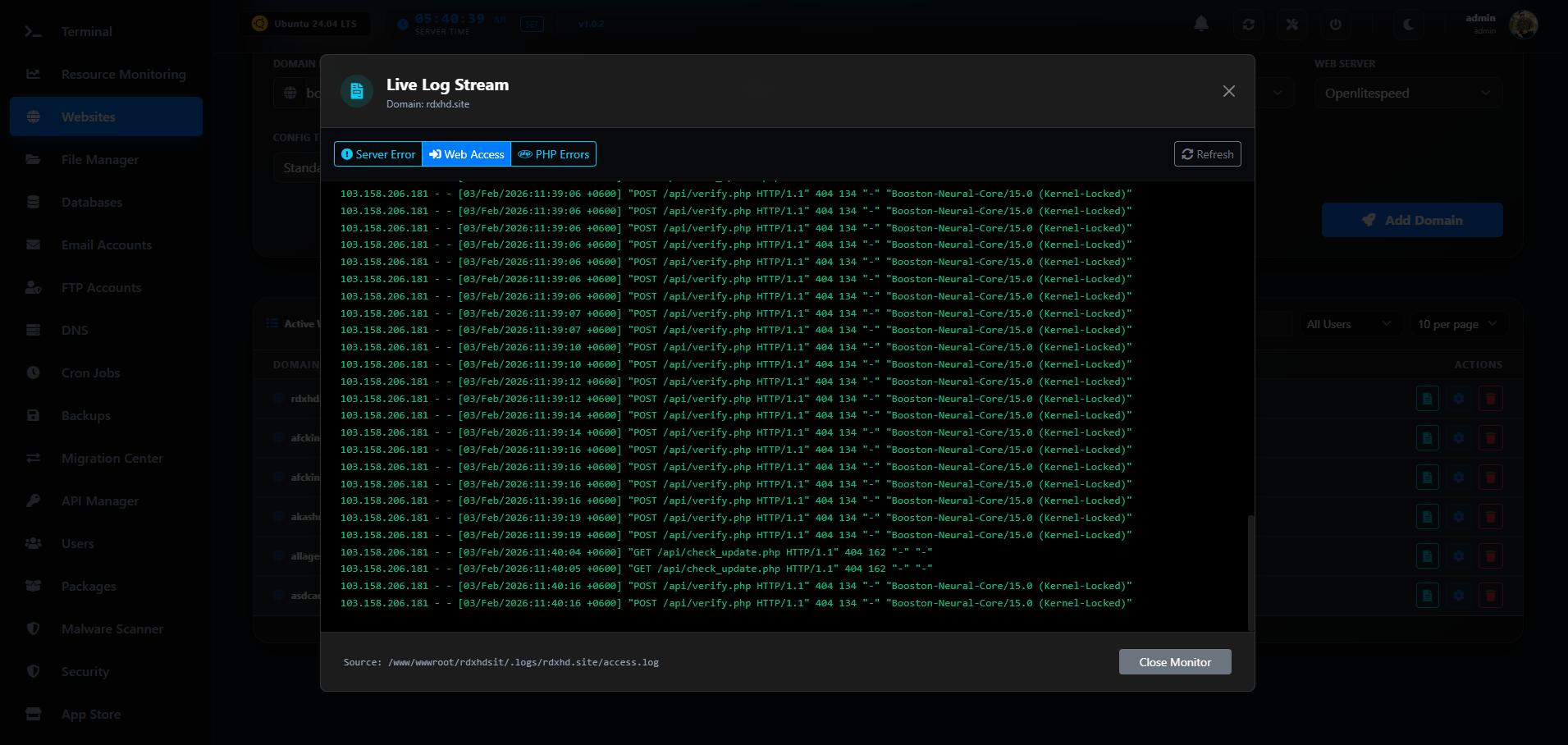Click the power icon in the top bar

click(x=1335, y=25)
